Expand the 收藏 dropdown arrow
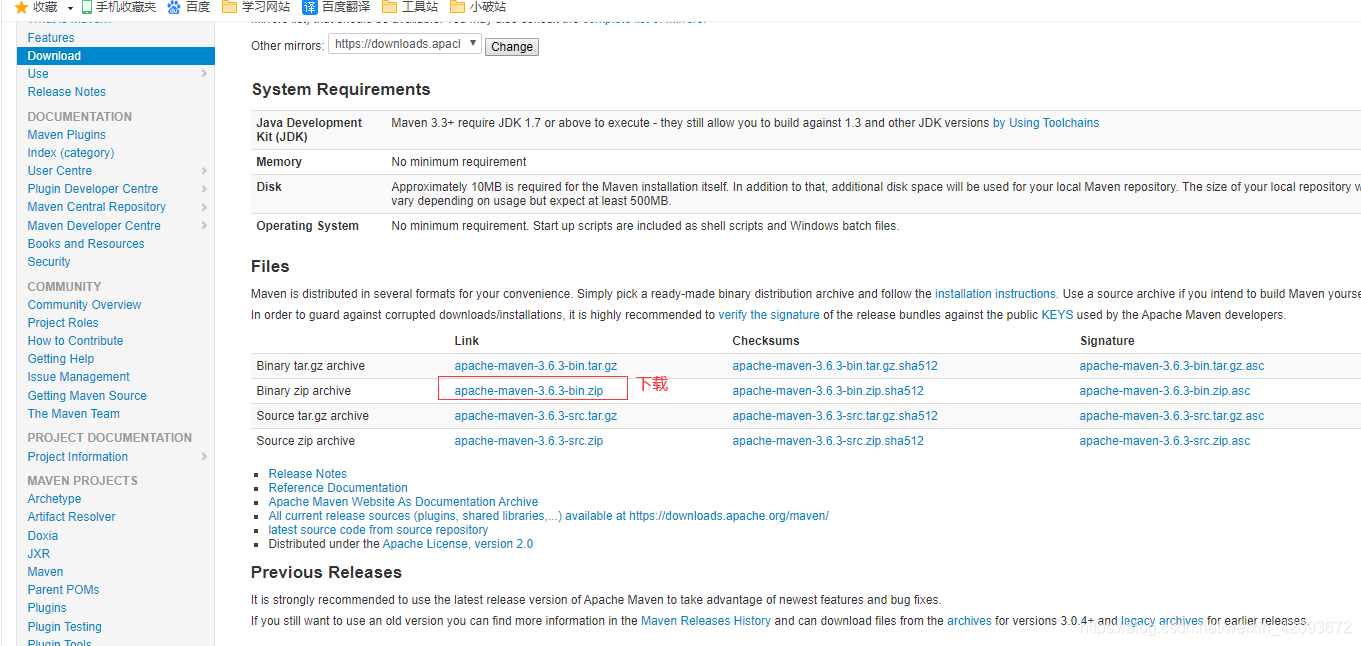This screenshot has height=646, width=1361. pyautogui.click(x=70, y=8)
